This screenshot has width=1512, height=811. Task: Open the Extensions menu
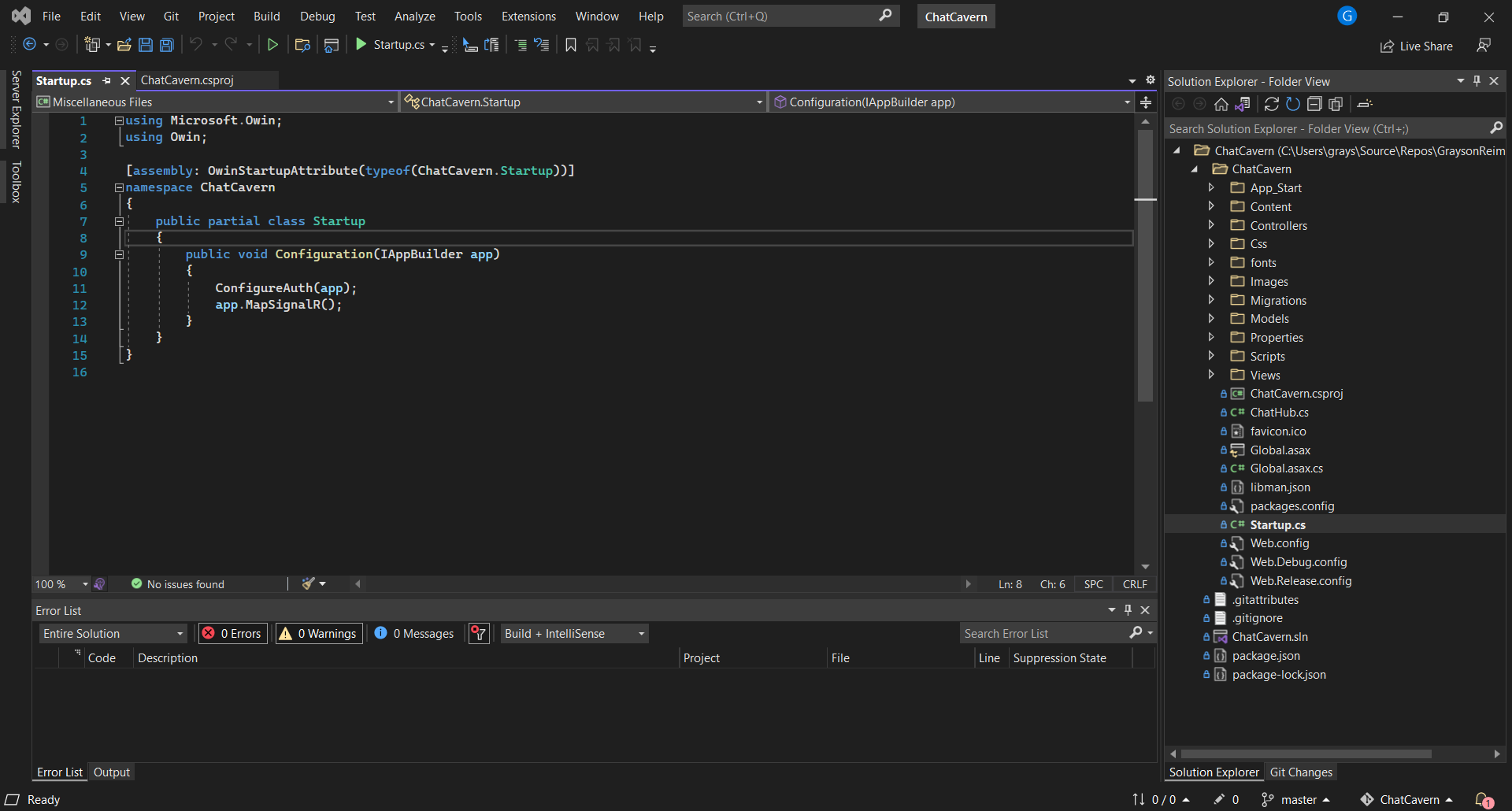click(x=528, y=16)
